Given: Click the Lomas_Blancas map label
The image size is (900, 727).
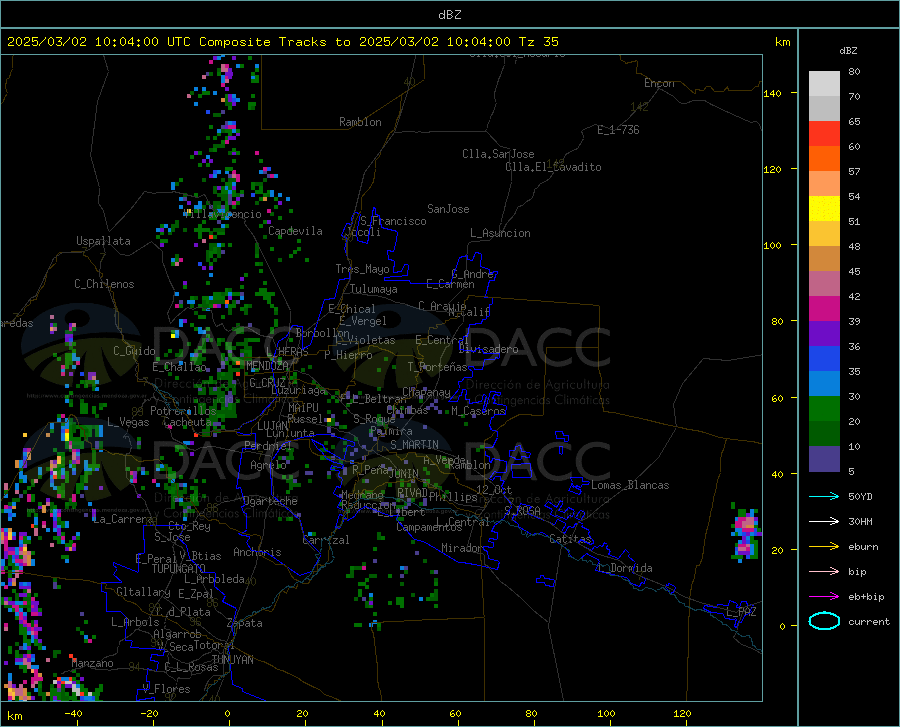Looking at the screenshot, I should (630, 485).
